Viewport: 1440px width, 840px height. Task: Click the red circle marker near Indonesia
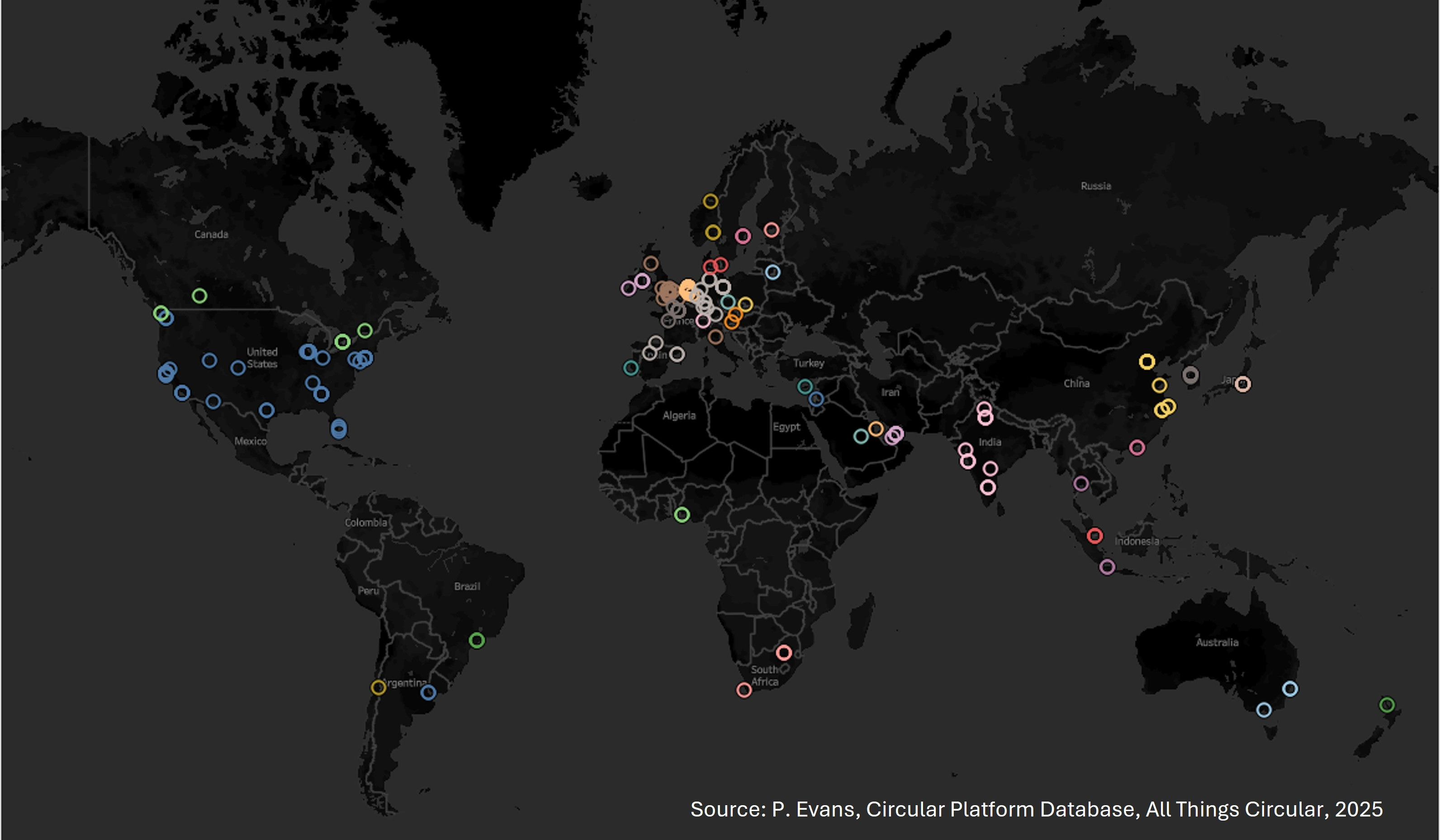[x=1094, y=536]
